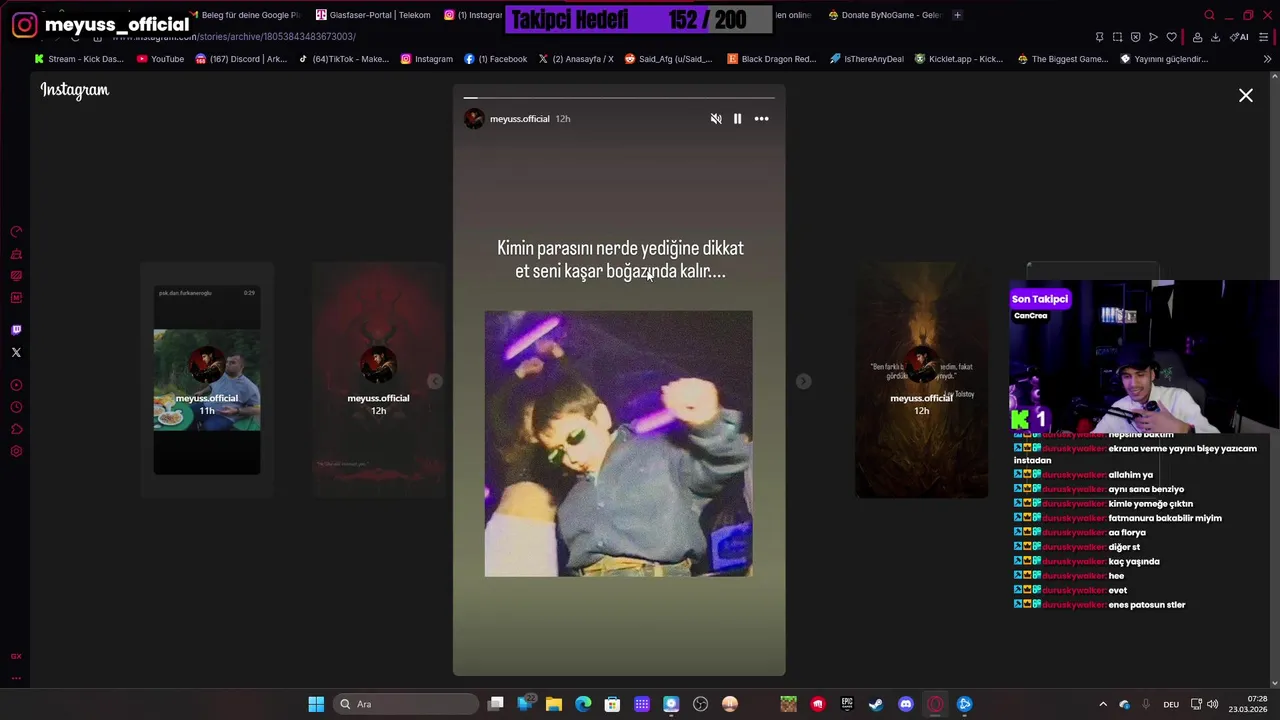This screenshot has width=1280, height=720.
Task: Click the taskbar Ara search box
Action: 406,704
